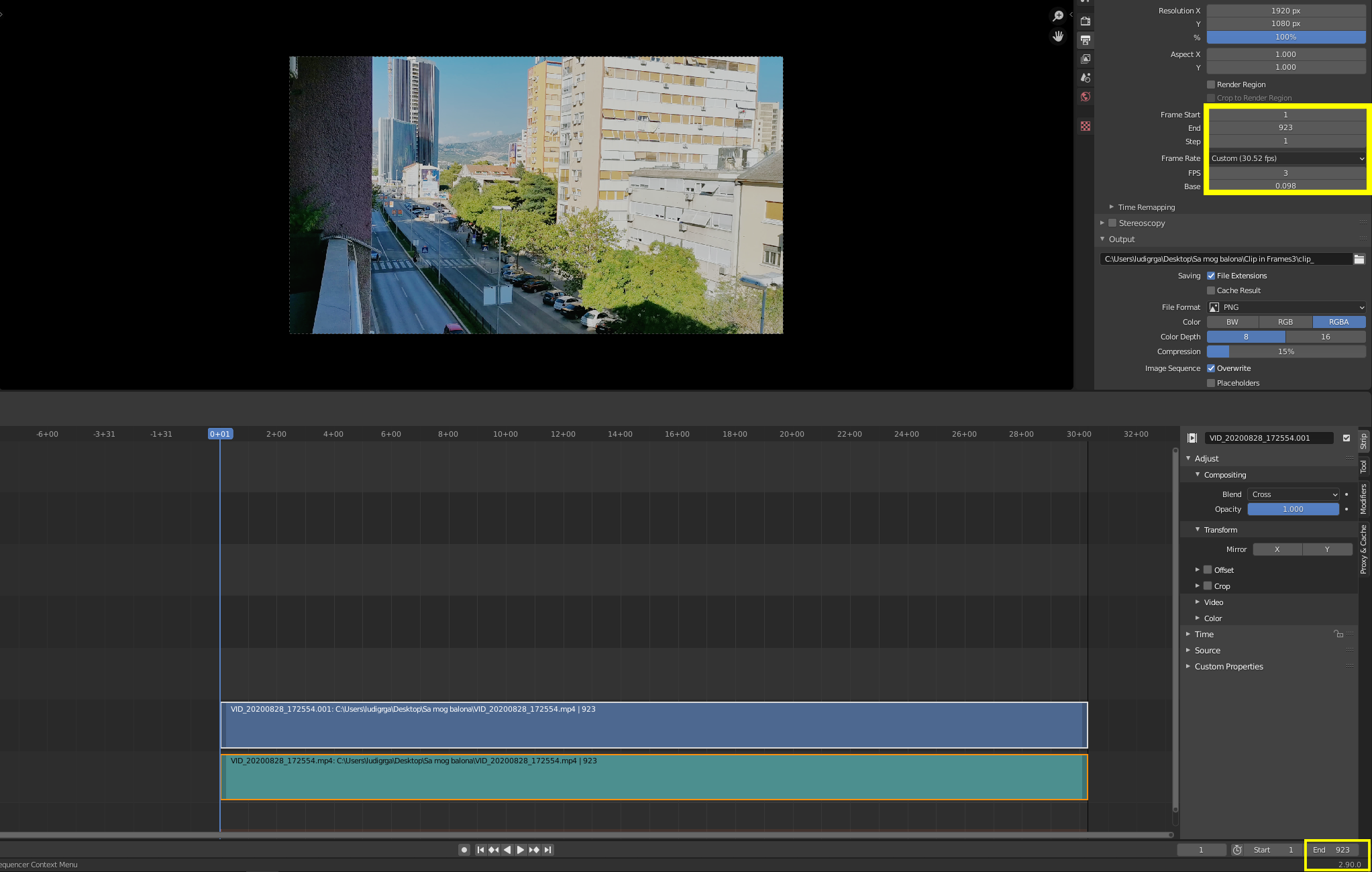Open the output folder browser icon
Screen dimensions: 1372x872
1359,259
